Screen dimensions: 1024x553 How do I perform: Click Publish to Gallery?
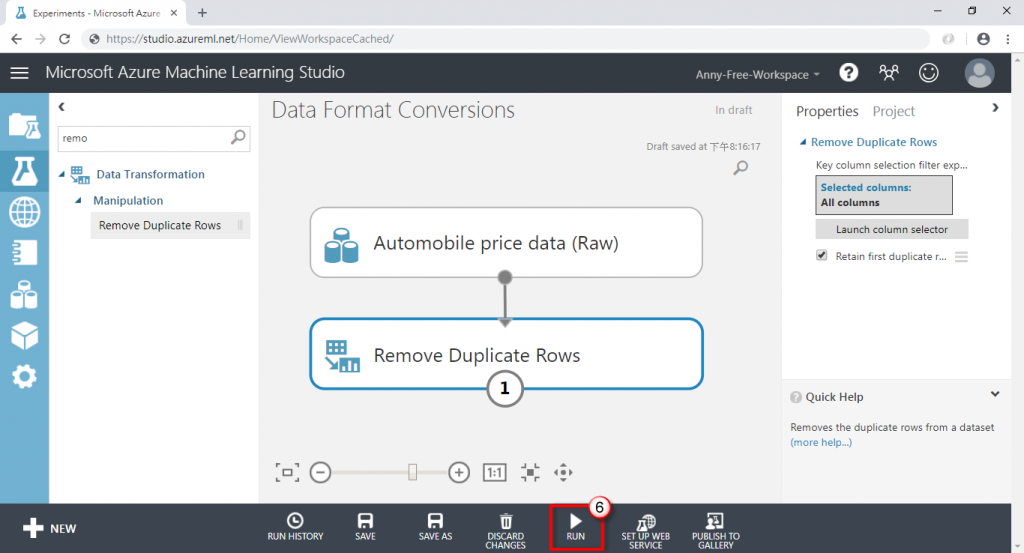point(716,531)
